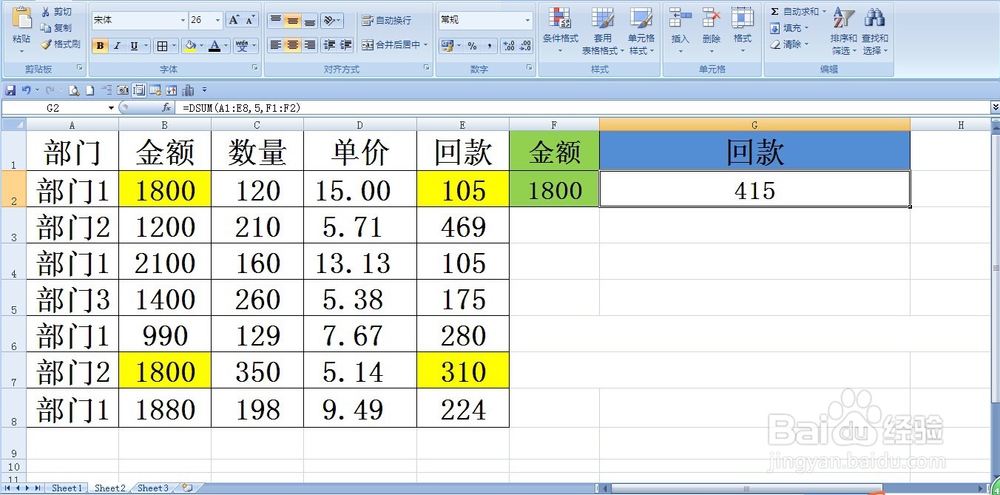The width and height of the screenshot is (1000, 495).
Task: Click the insert new worksheet tab
Action: pyautogui.click(x=187, y=488)
